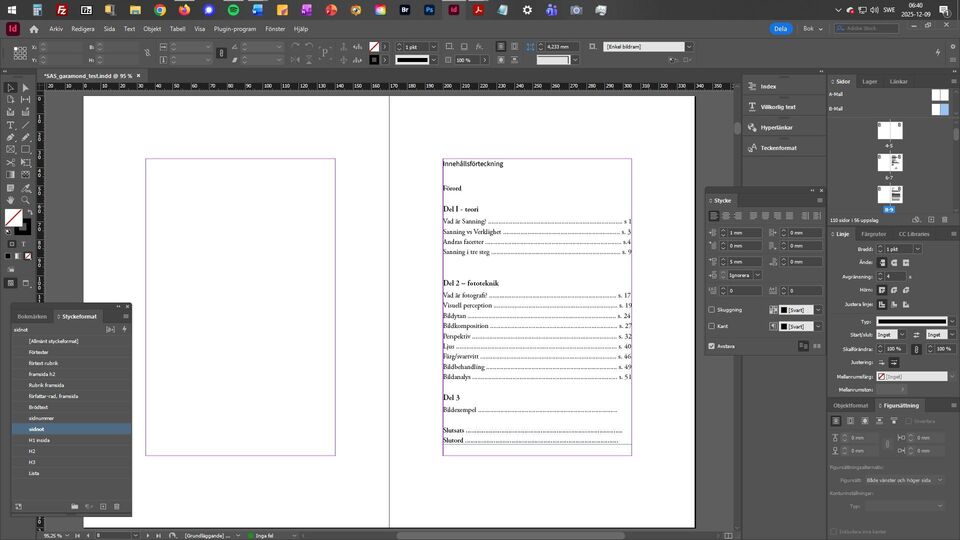Viewport: 960px width, 540px height.
Task: Toggle the Kant checkbox
Action: pyautogui.click(x=712, y=326)
